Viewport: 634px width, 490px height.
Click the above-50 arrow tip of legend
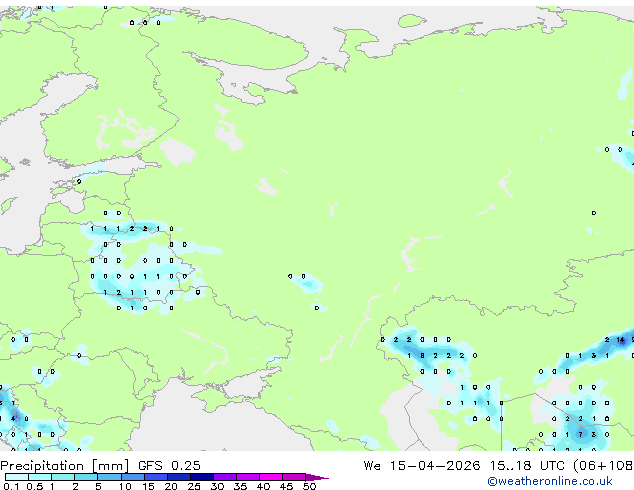(317, 477)
